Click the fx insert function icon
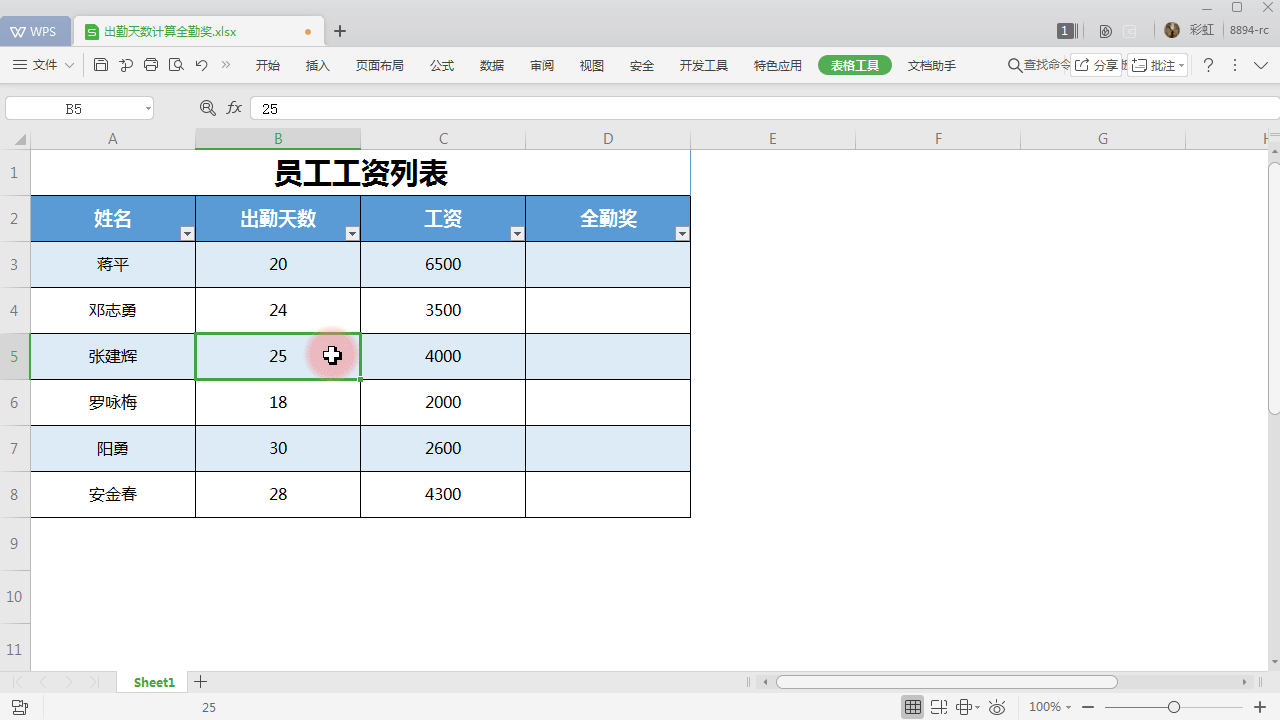 (233, 107)
